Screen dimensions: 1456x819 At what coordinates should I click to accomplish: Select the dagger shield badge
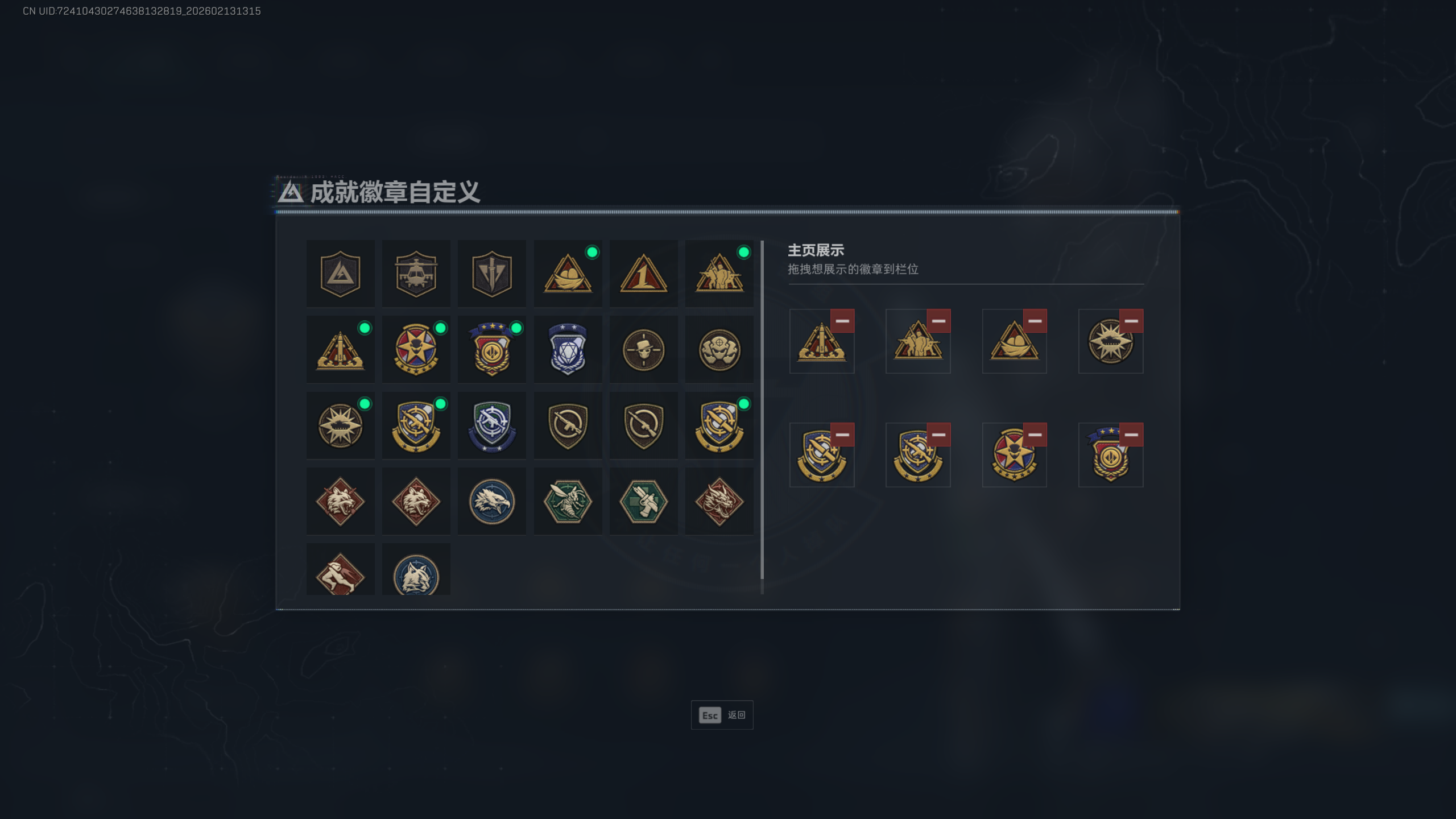pos(491,274)
